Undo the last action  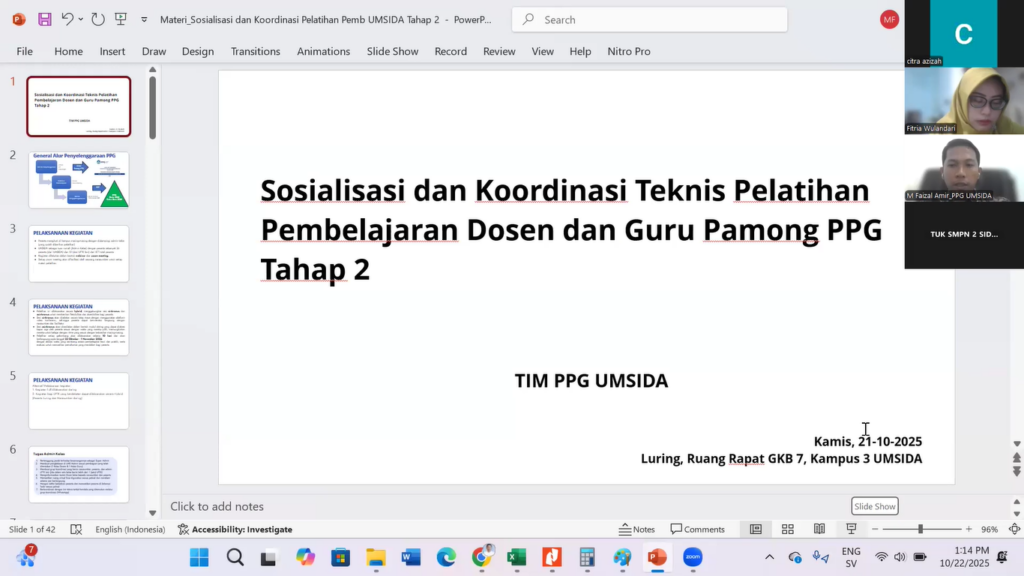click(x=66, y=19)
